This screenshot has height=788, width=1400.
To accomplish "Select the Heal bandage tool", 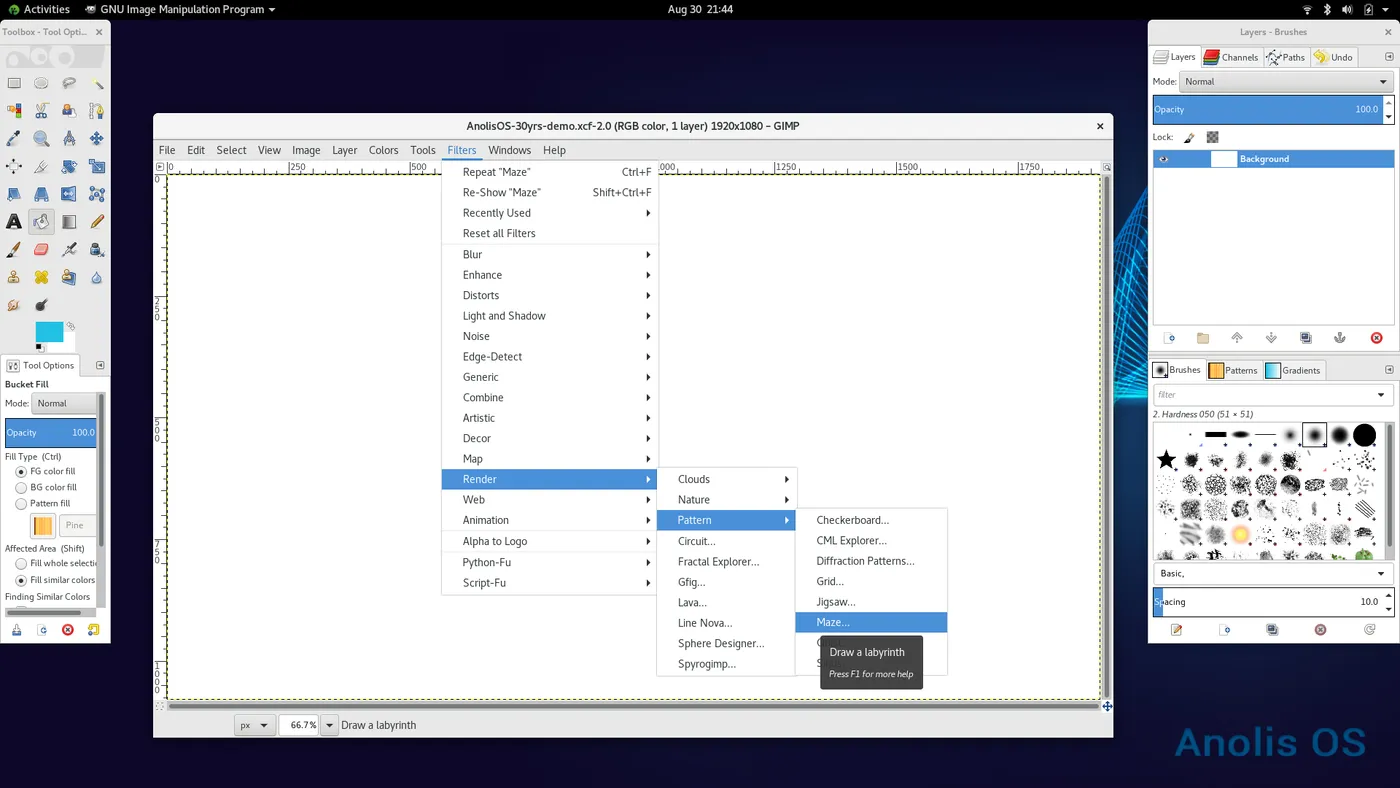I will (41, 277).
